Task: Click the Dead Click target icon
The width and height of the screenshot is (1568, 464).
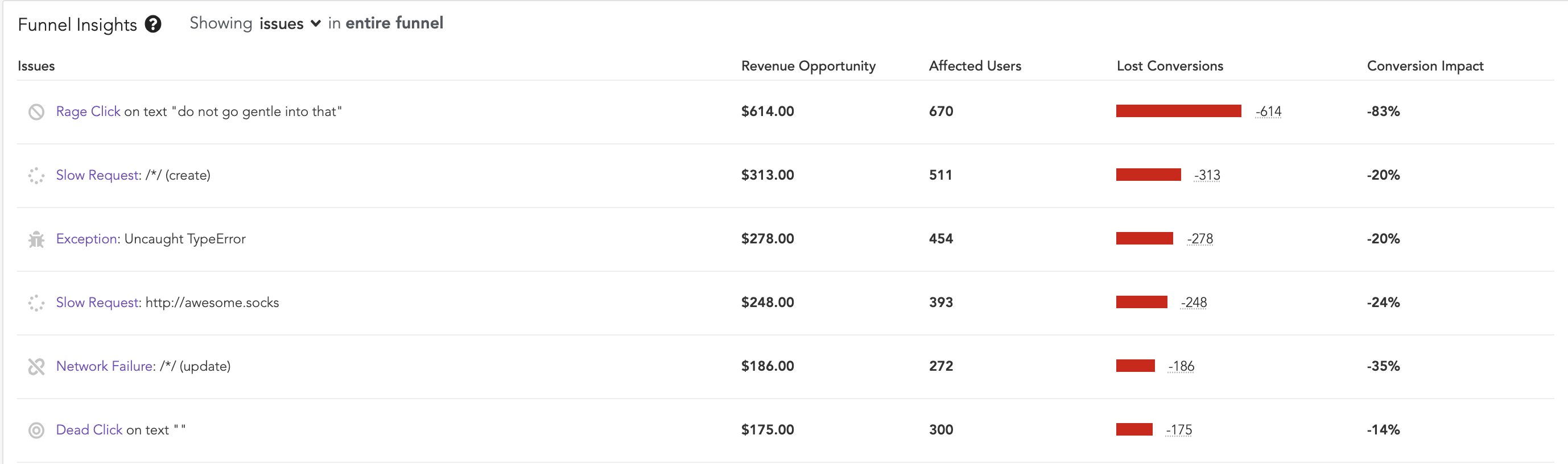Action: pyautogui.click(x=36, y=430)
